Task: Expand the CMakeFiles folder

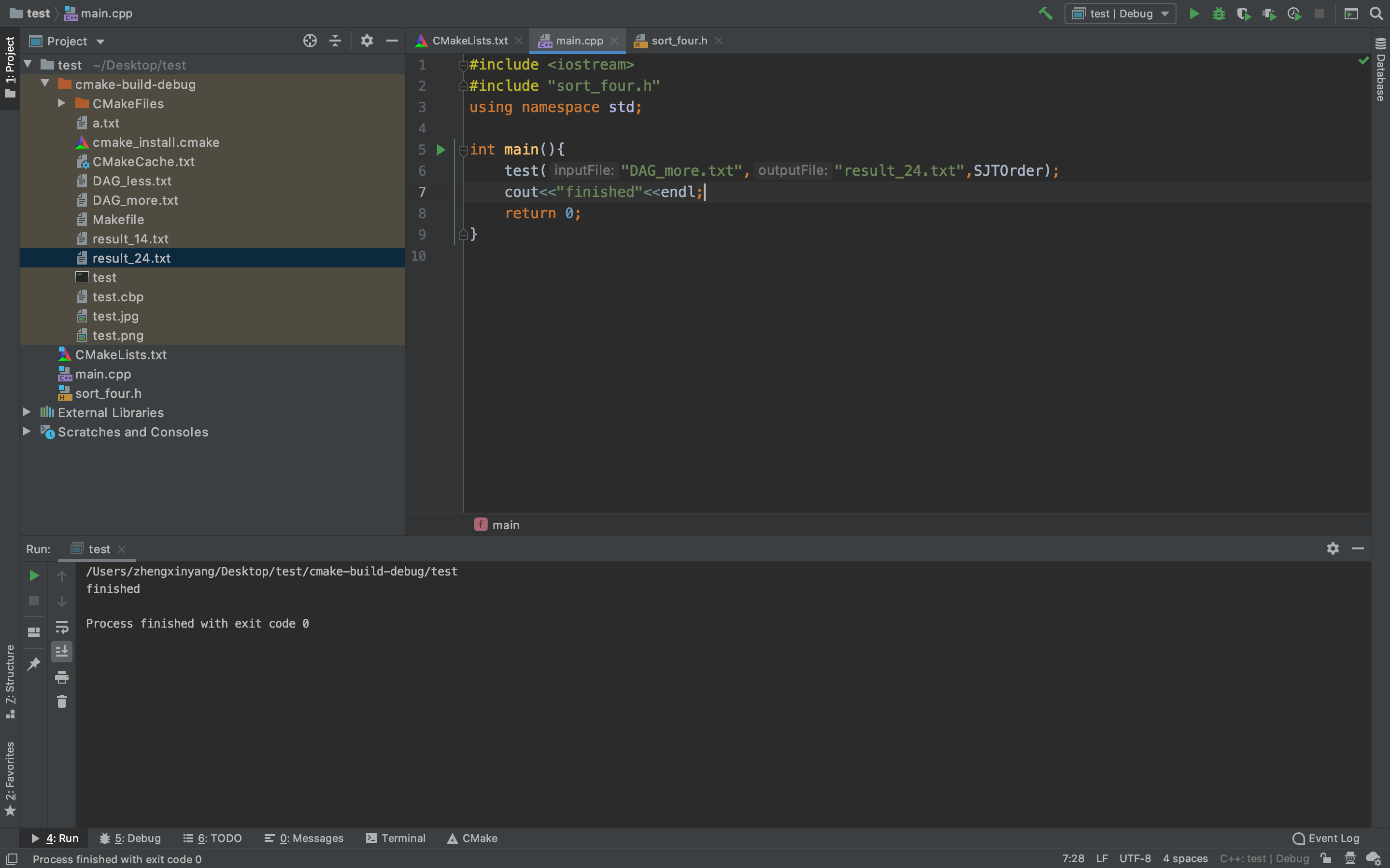Action: coord(61,103)
